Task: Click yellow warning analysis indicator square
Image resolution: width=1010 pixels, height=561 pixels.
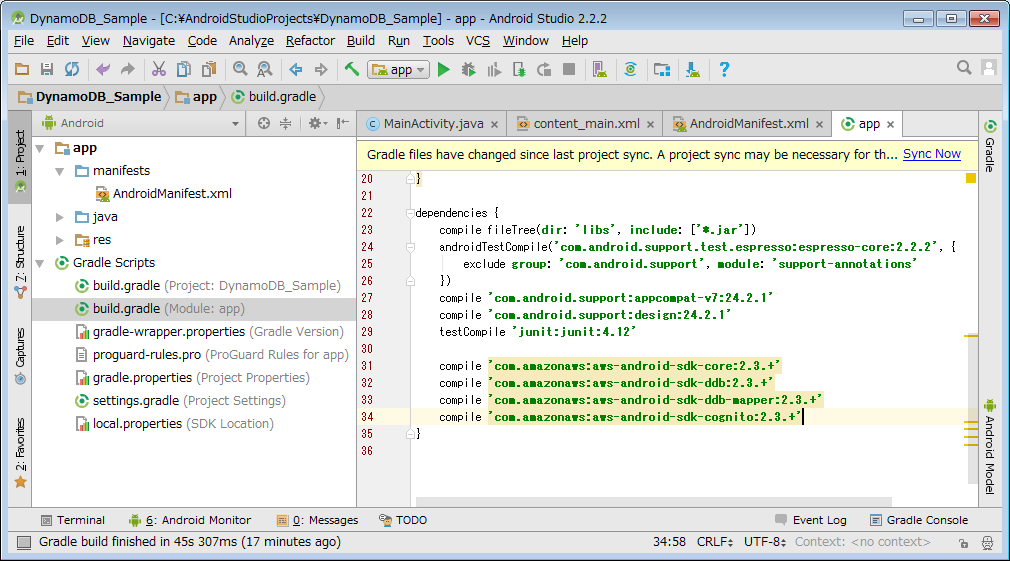Action: [x=971, y=178]
